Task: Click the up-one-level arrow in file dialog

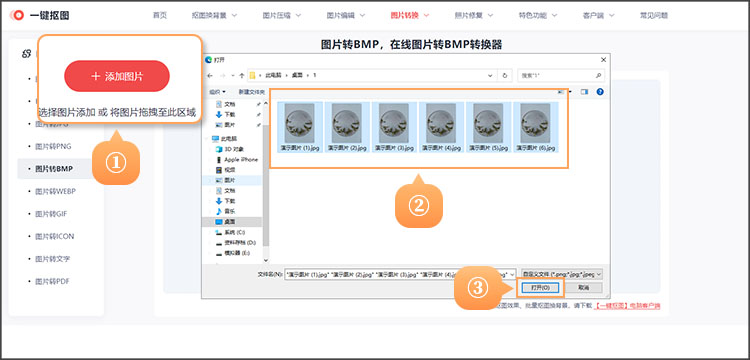Action: 241,76
